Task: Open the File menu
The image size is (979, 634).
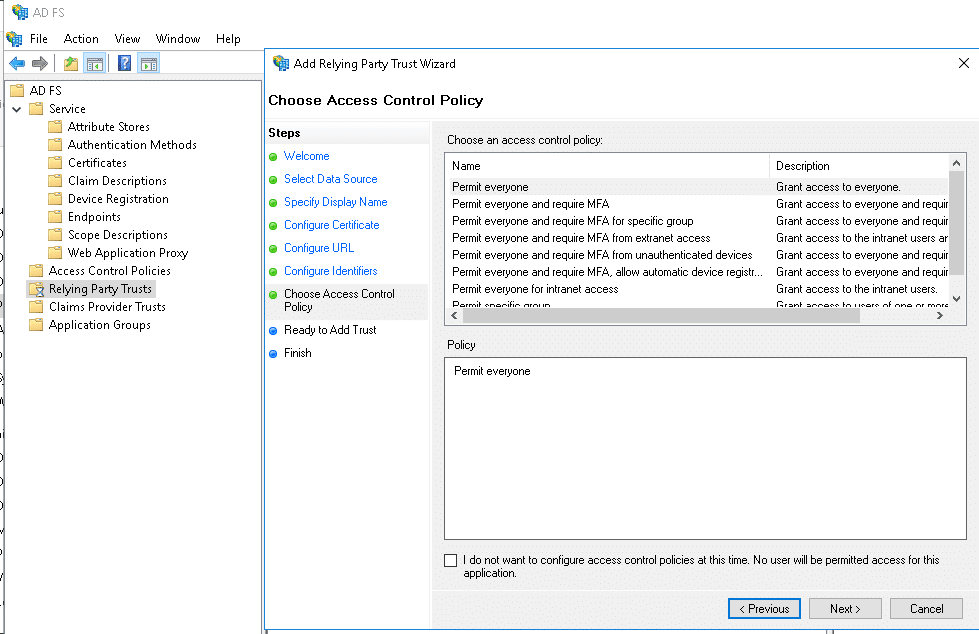Action: (39, 39)
